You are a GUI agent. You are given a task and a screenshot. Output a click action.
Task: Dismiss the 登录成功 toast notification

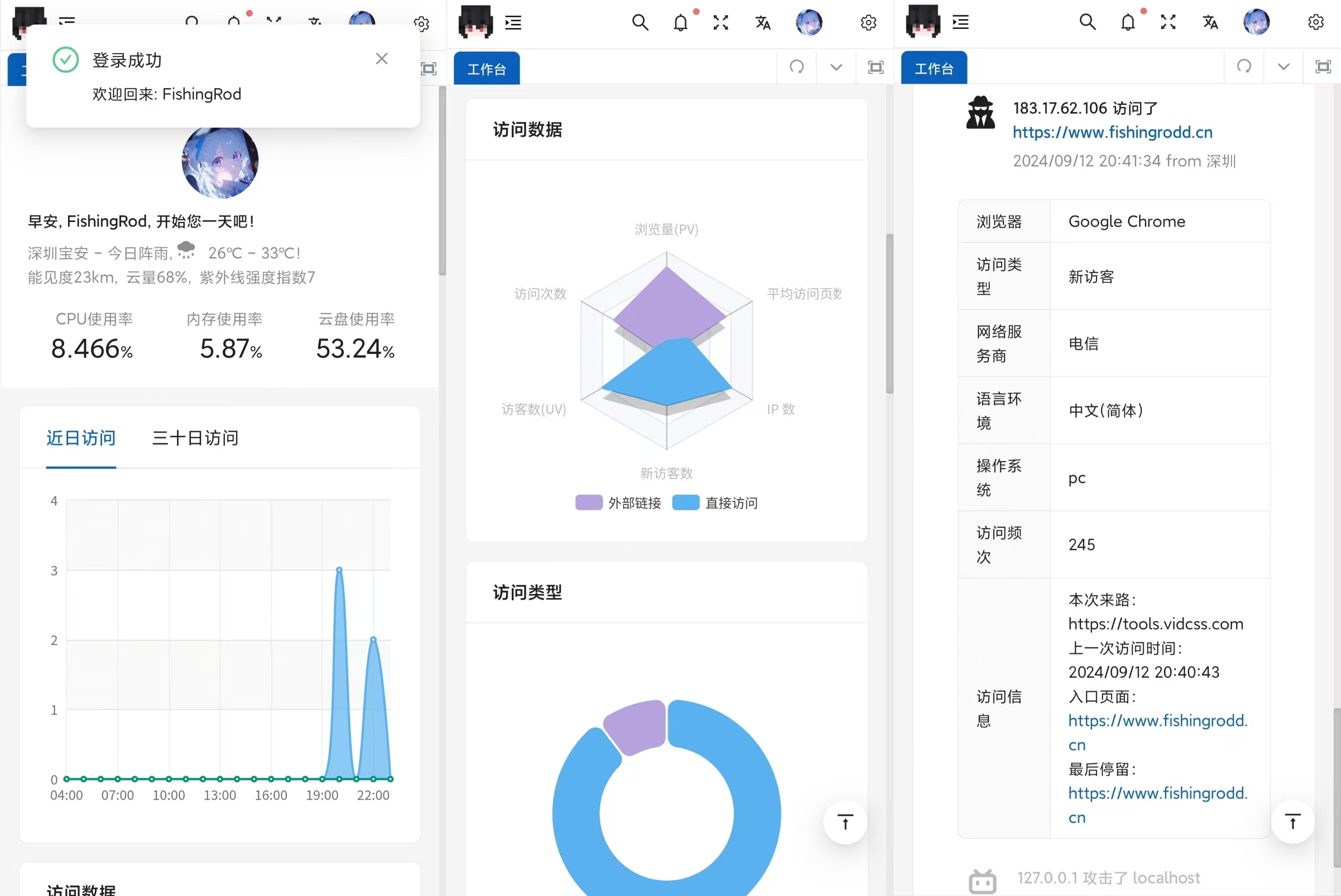[381, 58]
